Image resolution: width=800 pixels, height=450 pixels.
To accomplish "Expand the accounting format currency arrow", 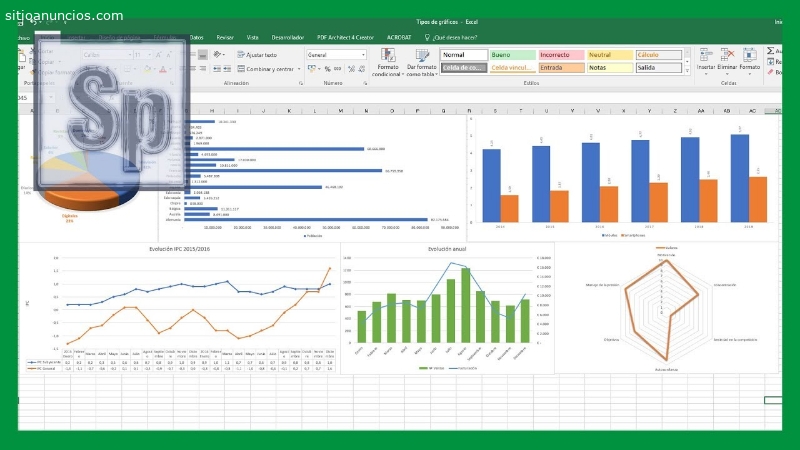I will pos(318,68).
